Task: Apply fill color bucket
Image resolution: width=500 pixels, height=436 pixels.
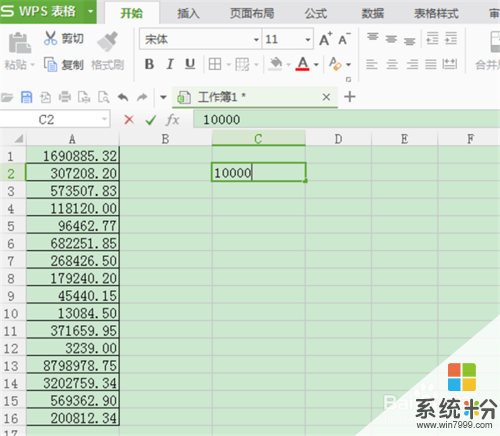Action: [x=275, y=64]
